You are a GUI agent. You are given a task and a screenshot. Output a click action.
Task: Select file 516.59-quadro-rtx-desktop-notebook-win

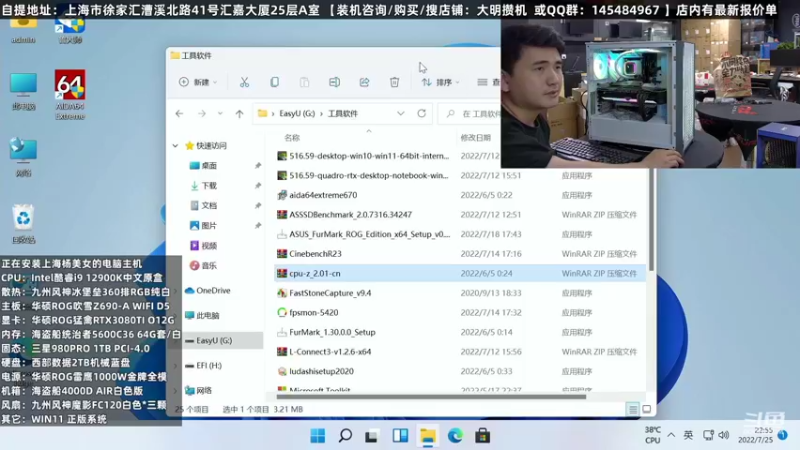[368, 176]
